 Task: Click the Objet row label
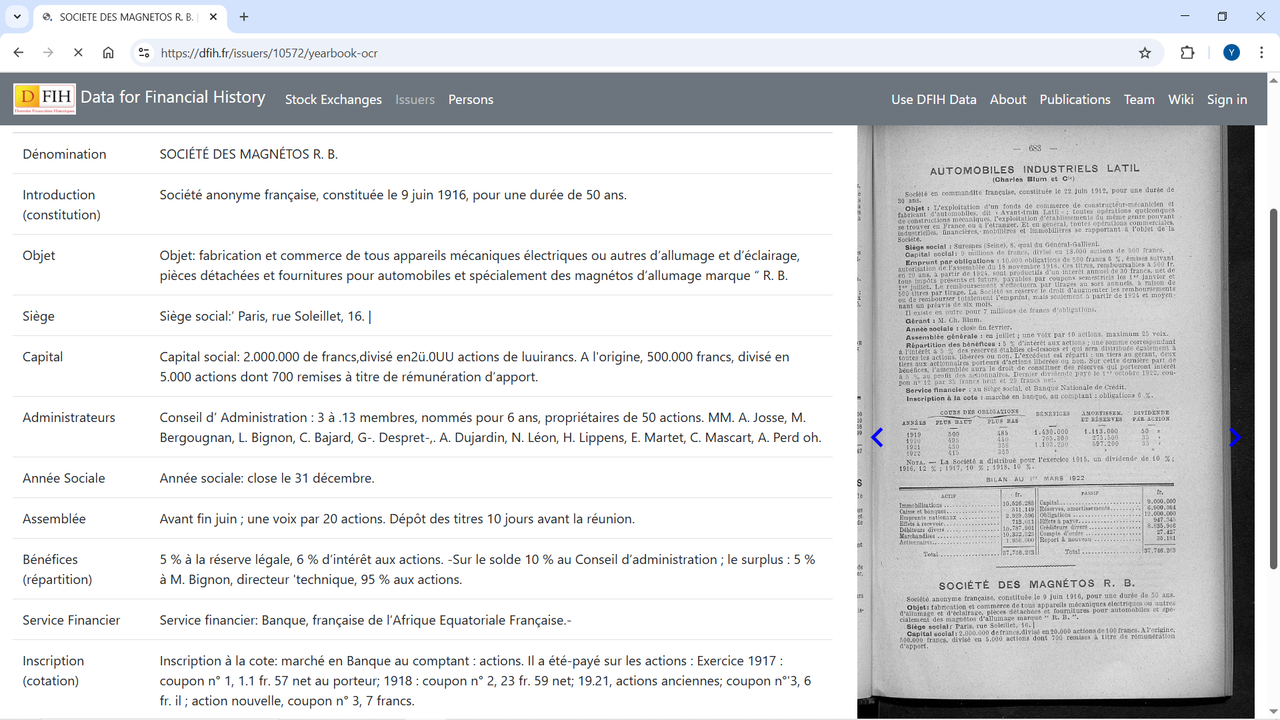[x=38, y=255]
